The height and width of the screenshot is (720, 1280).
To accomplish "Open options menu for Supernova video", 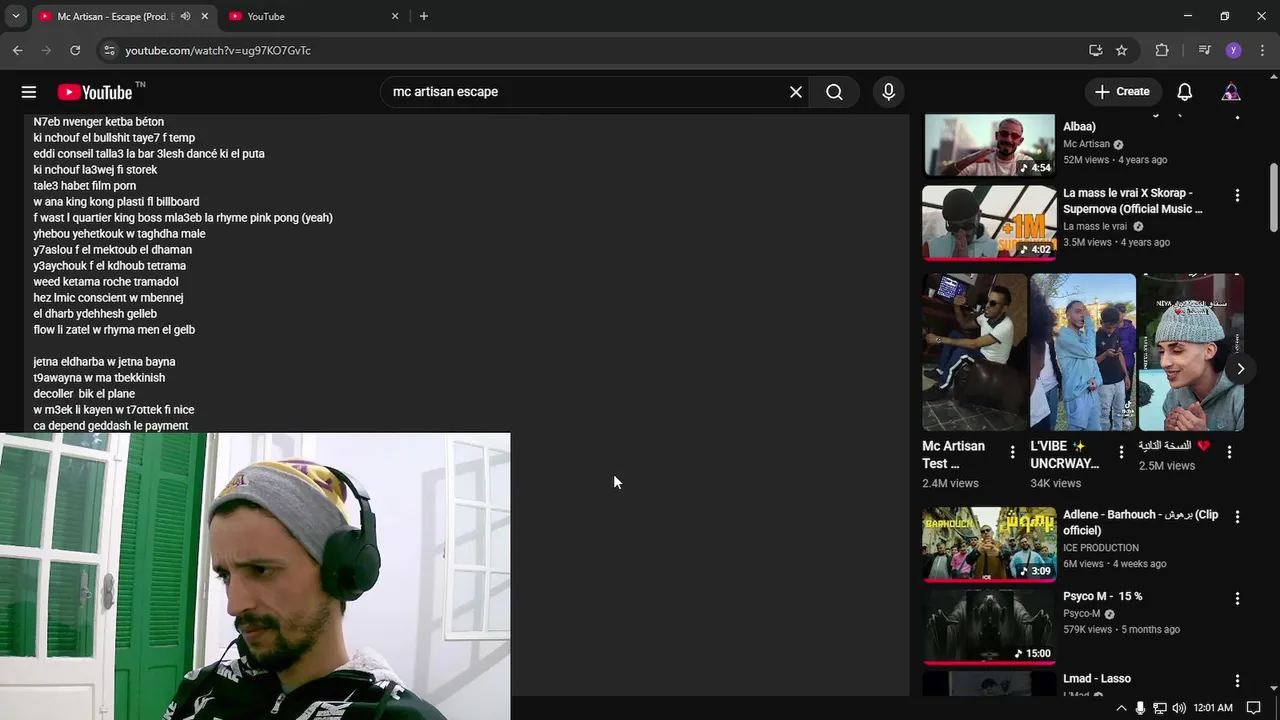I will click(x=1237, y=196).
